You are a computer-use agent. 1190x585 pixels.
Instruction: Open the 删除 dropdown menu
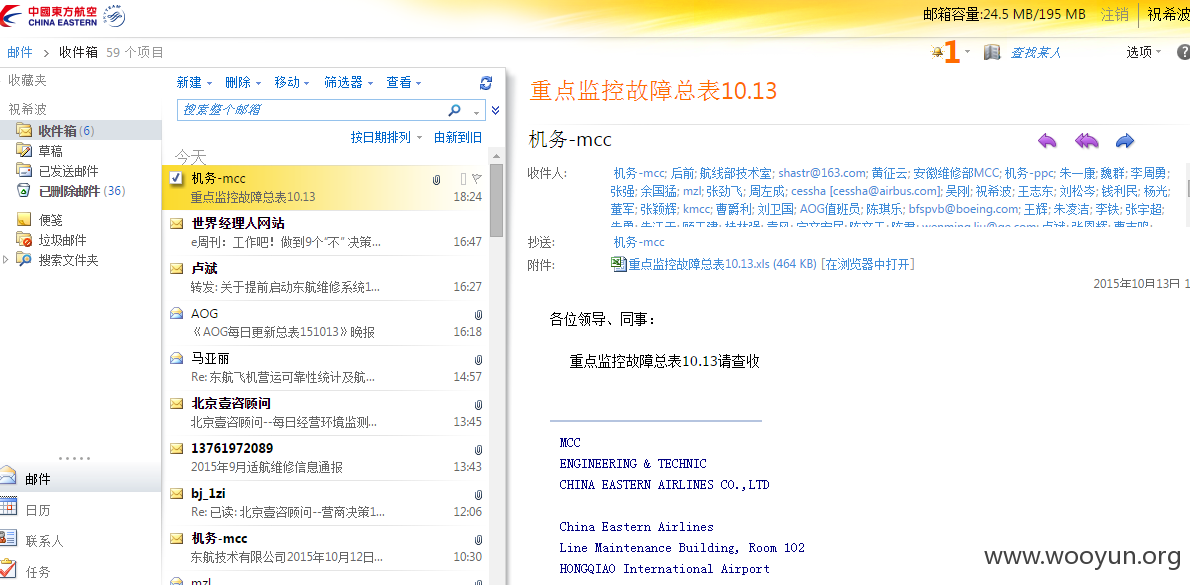click(243, 83)
